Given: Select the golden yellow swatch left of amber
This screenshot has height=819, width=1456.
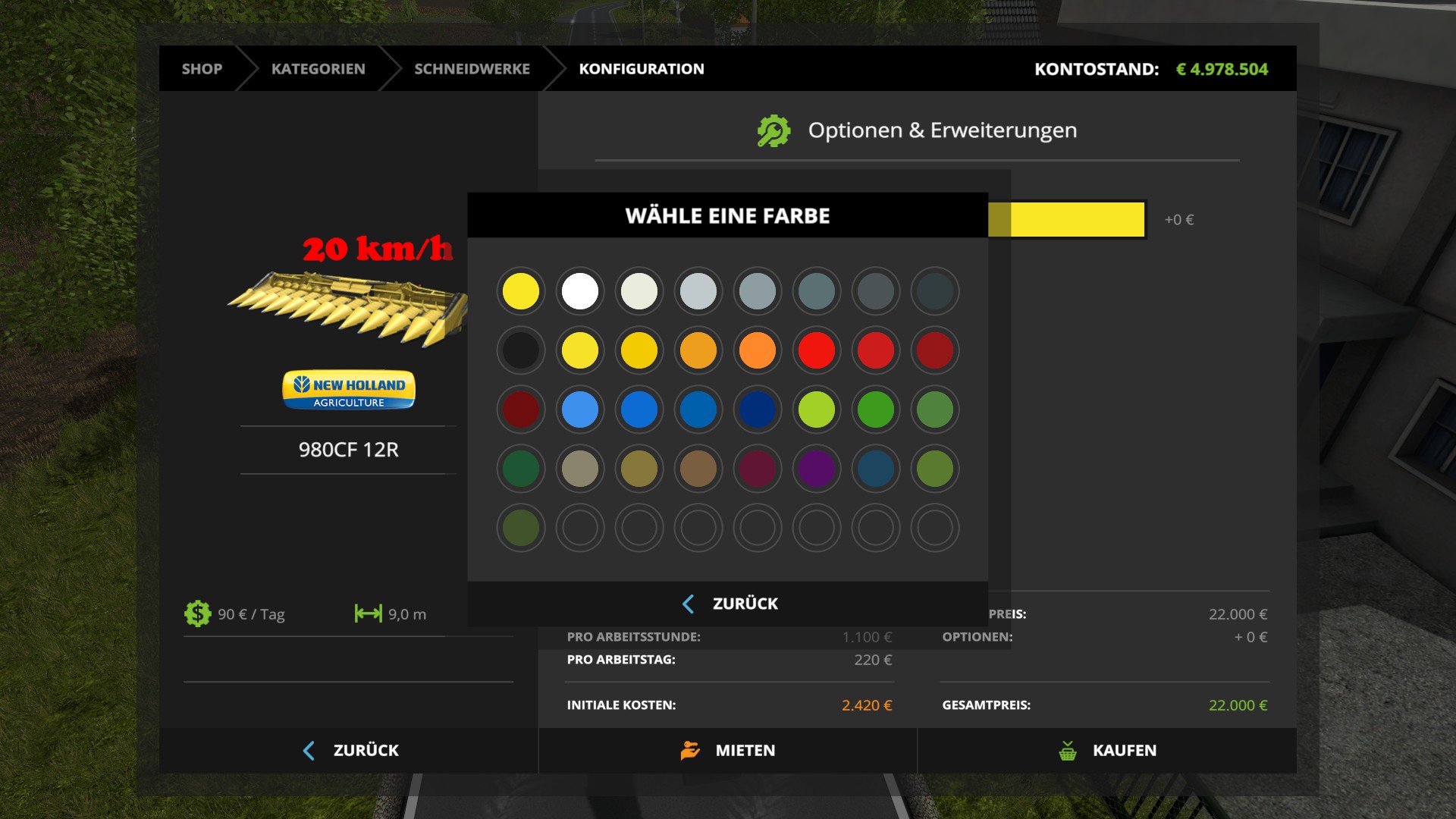Looking at the screenshot, I should click(639, 350).
